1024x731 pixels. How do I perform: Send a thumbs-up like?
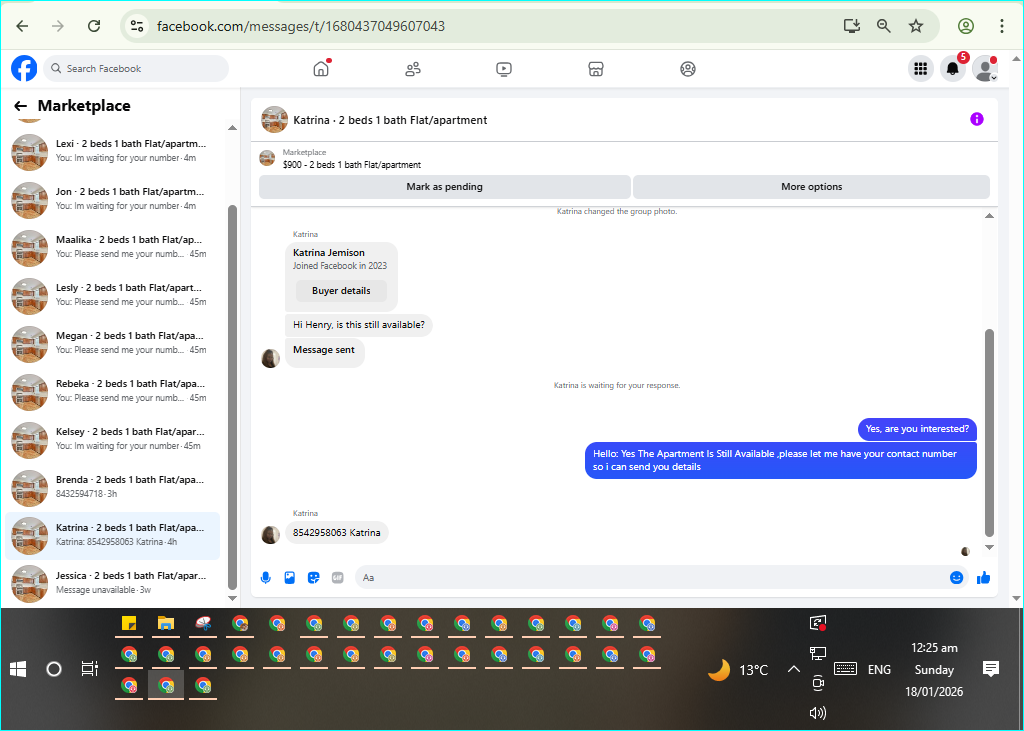tap(984, 577)
